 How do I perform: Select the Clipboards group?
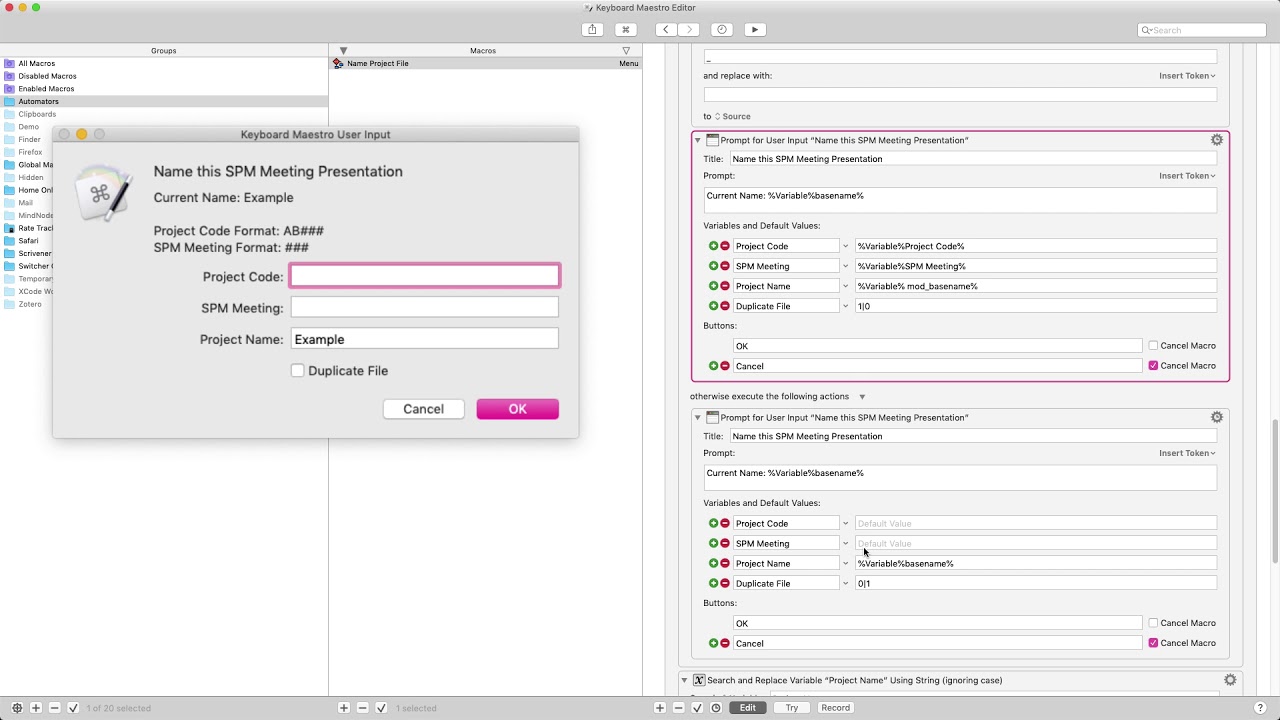(x=37, y=114)
